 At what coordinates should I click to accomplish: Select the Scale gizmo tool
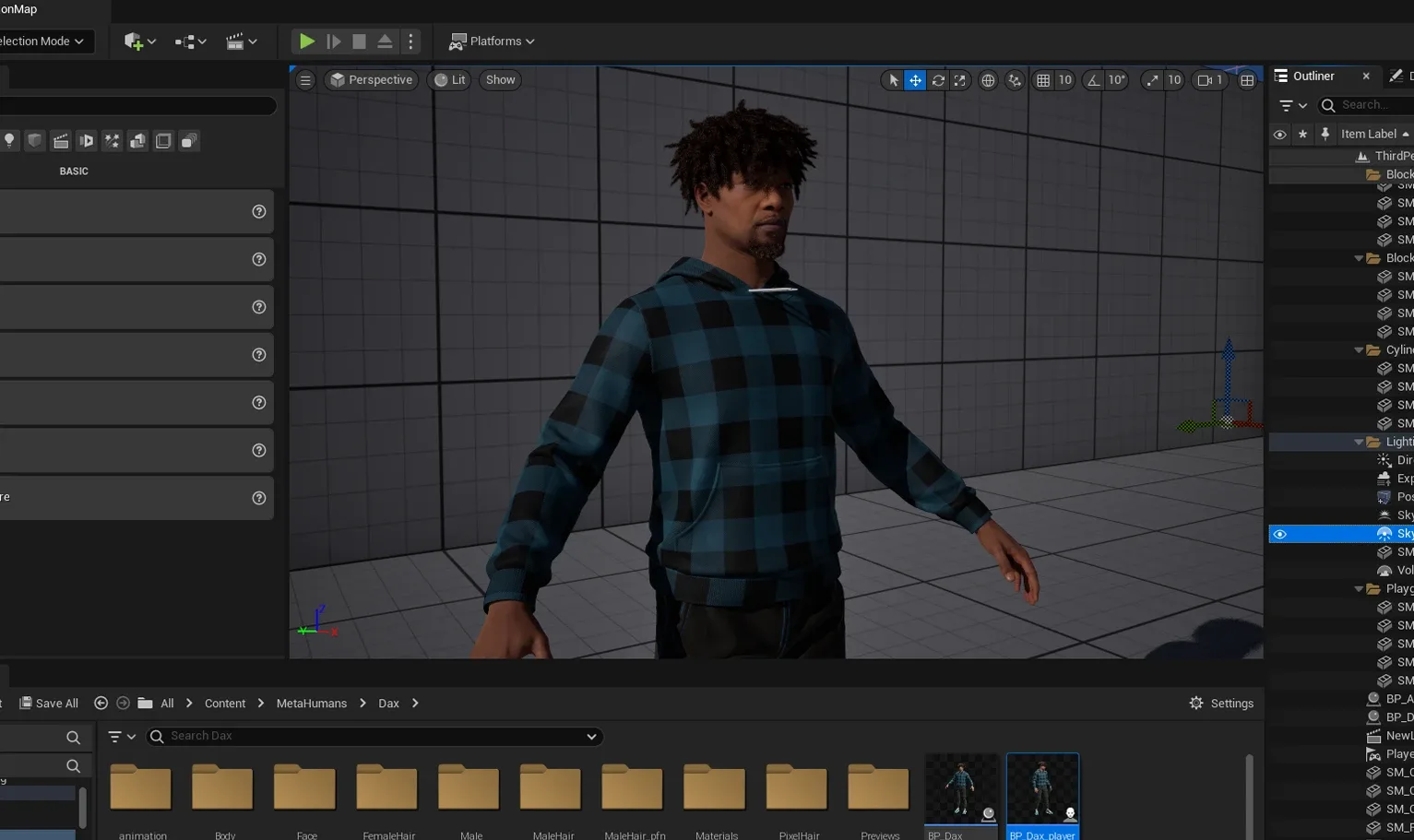pyautogui.click(x=960, y=80)
